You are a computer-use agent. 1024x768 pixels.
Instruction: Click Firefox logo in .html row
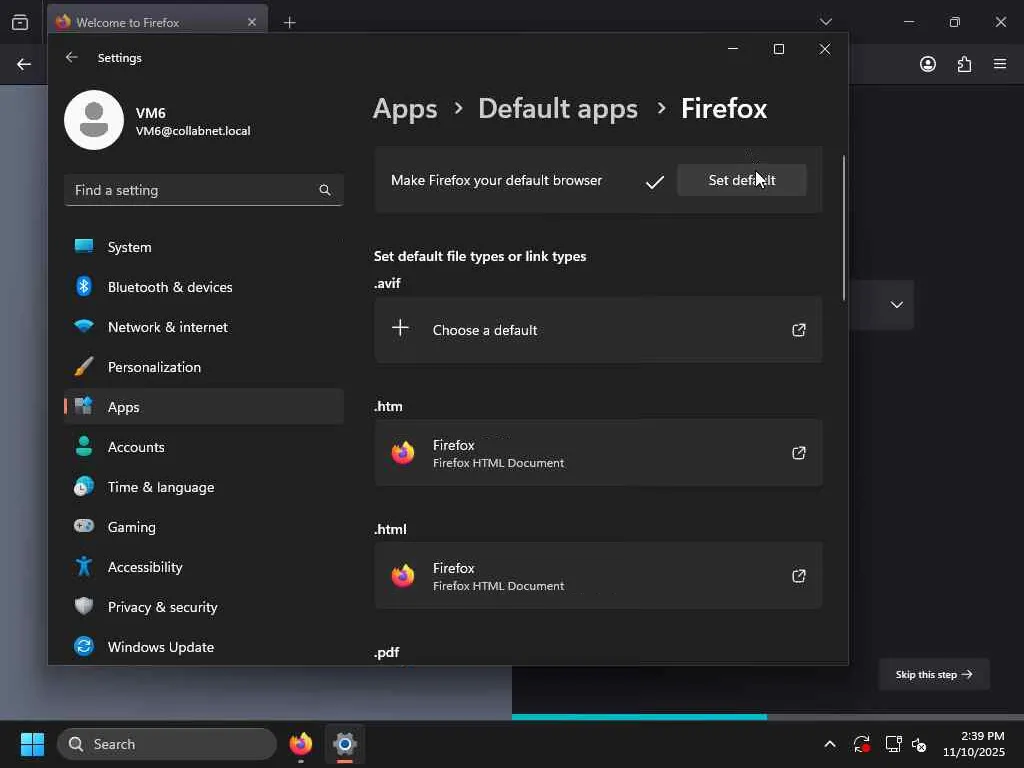point(403,575)
